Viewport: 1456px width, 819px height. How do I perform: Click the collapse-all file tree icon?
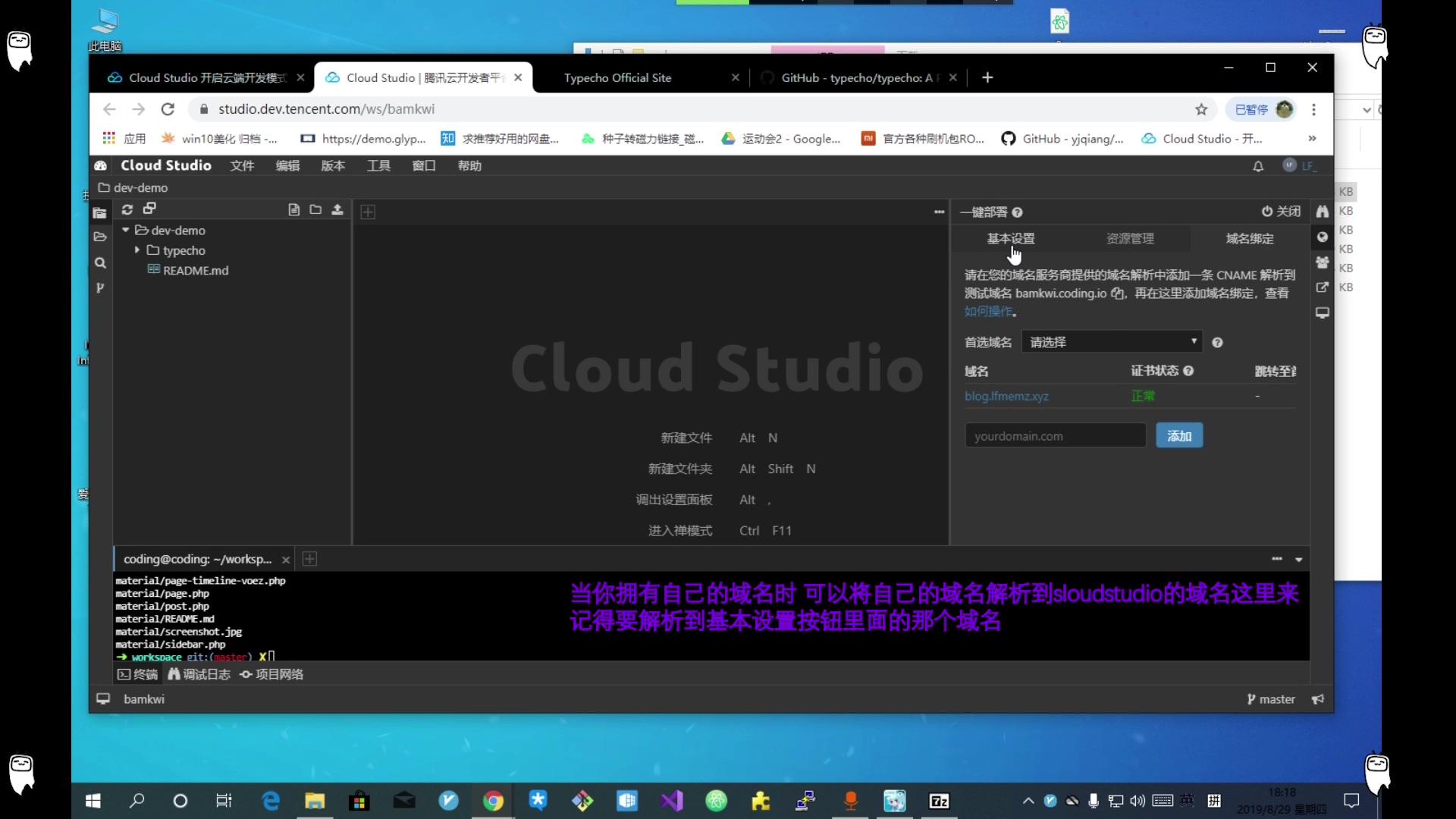pos(149,209)
